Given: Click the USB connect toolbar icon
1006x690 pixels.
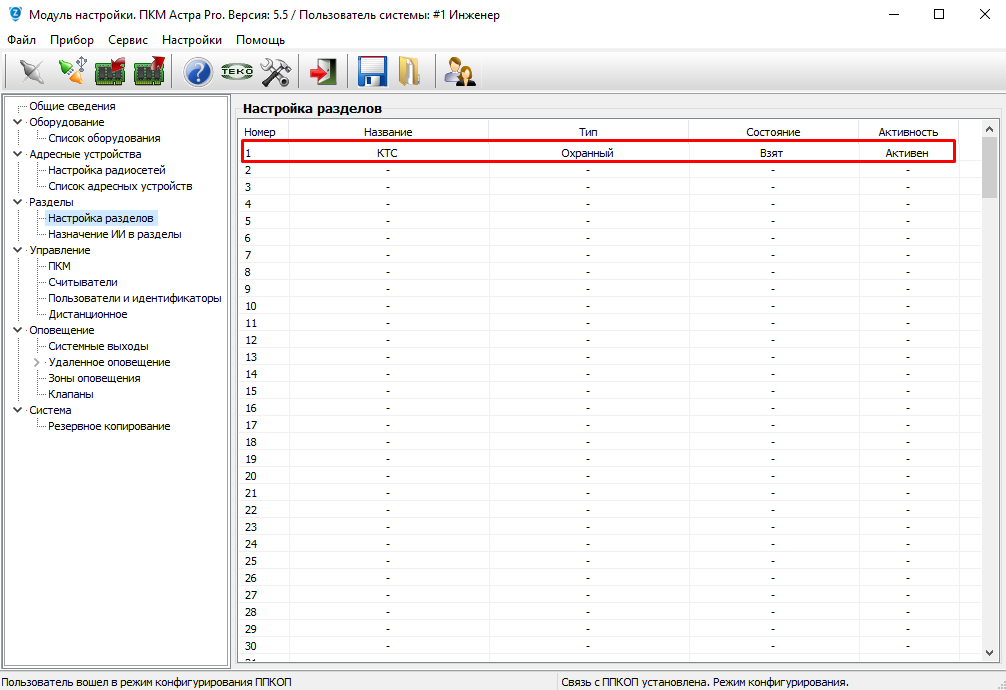Looking at the screenshot, I should pyautogui.click(x=72, y=71).
